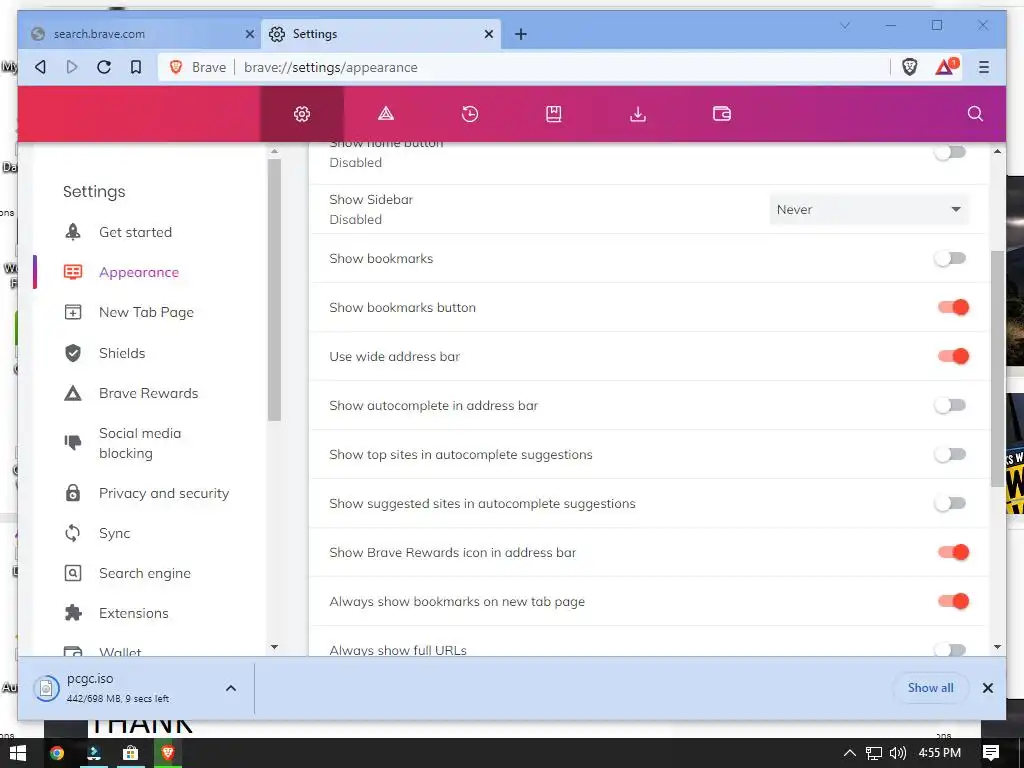Open the Show Sidebar 'Never' dropdown
This screenshot has height=768, width=1024.
pyautogui.click(x=869, y=210)
